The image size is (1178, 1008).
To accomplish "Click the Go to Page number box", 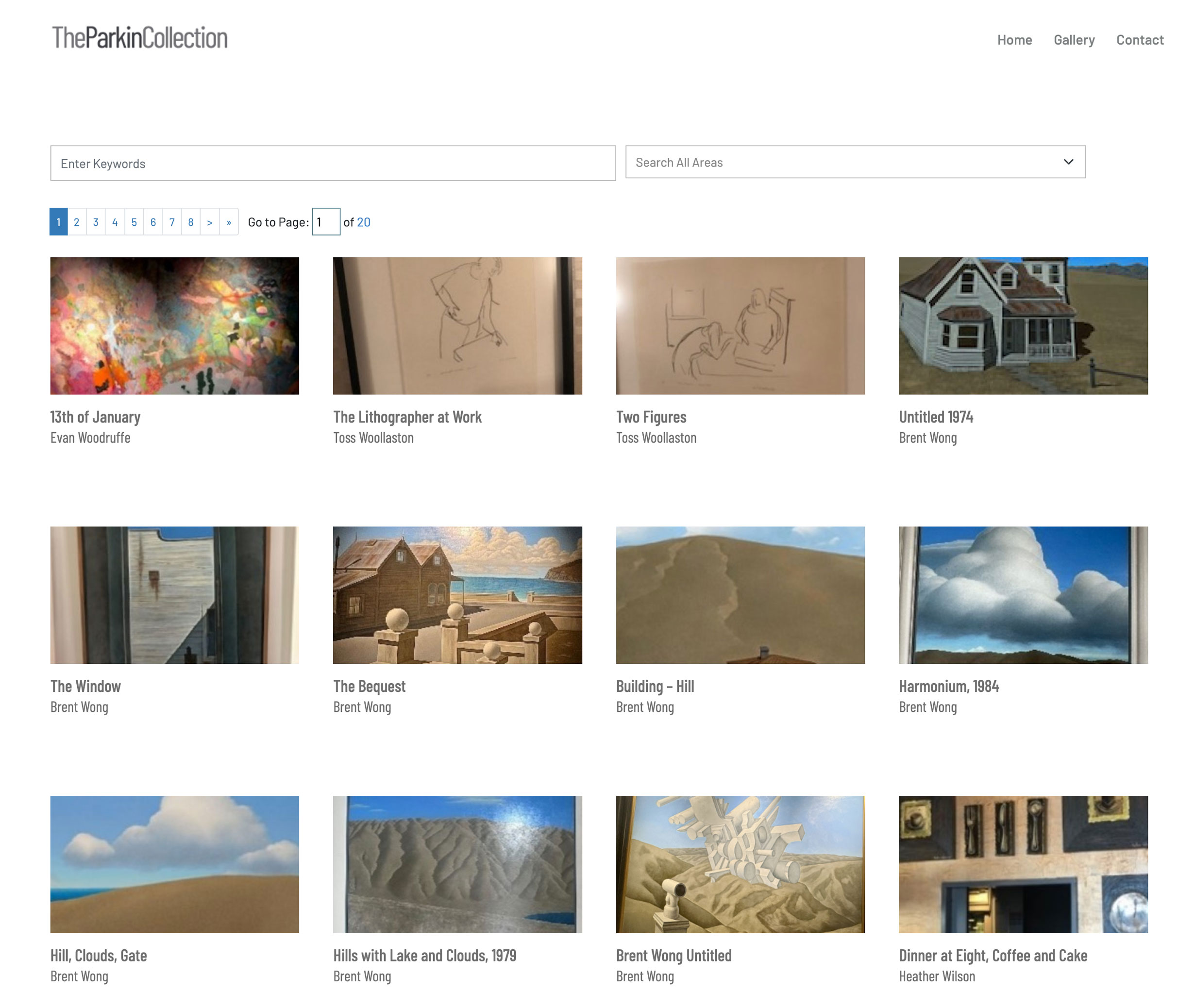I will 326,222.
